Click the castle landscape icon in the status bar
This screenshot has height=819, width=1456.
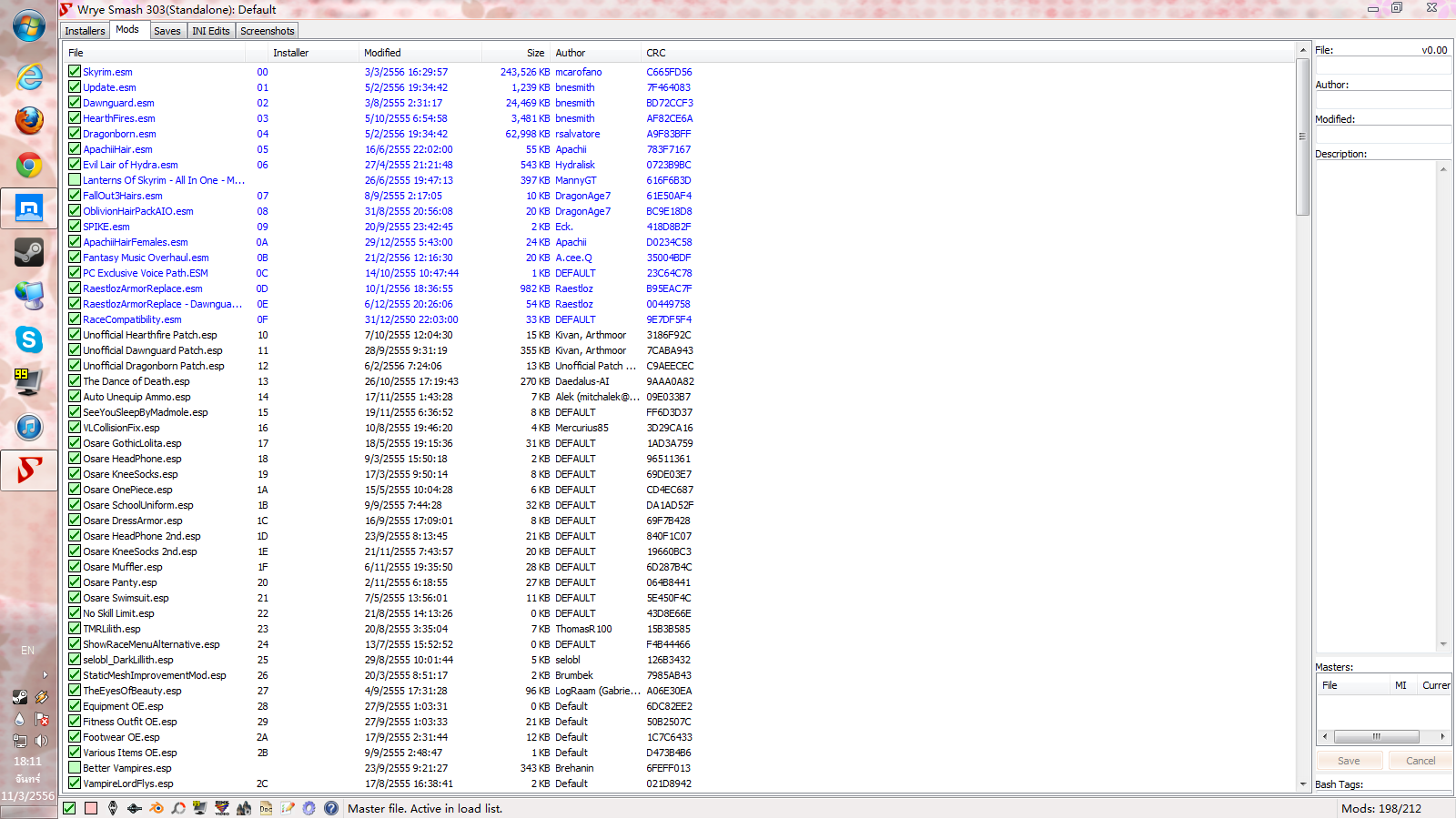tap(244, 808)
